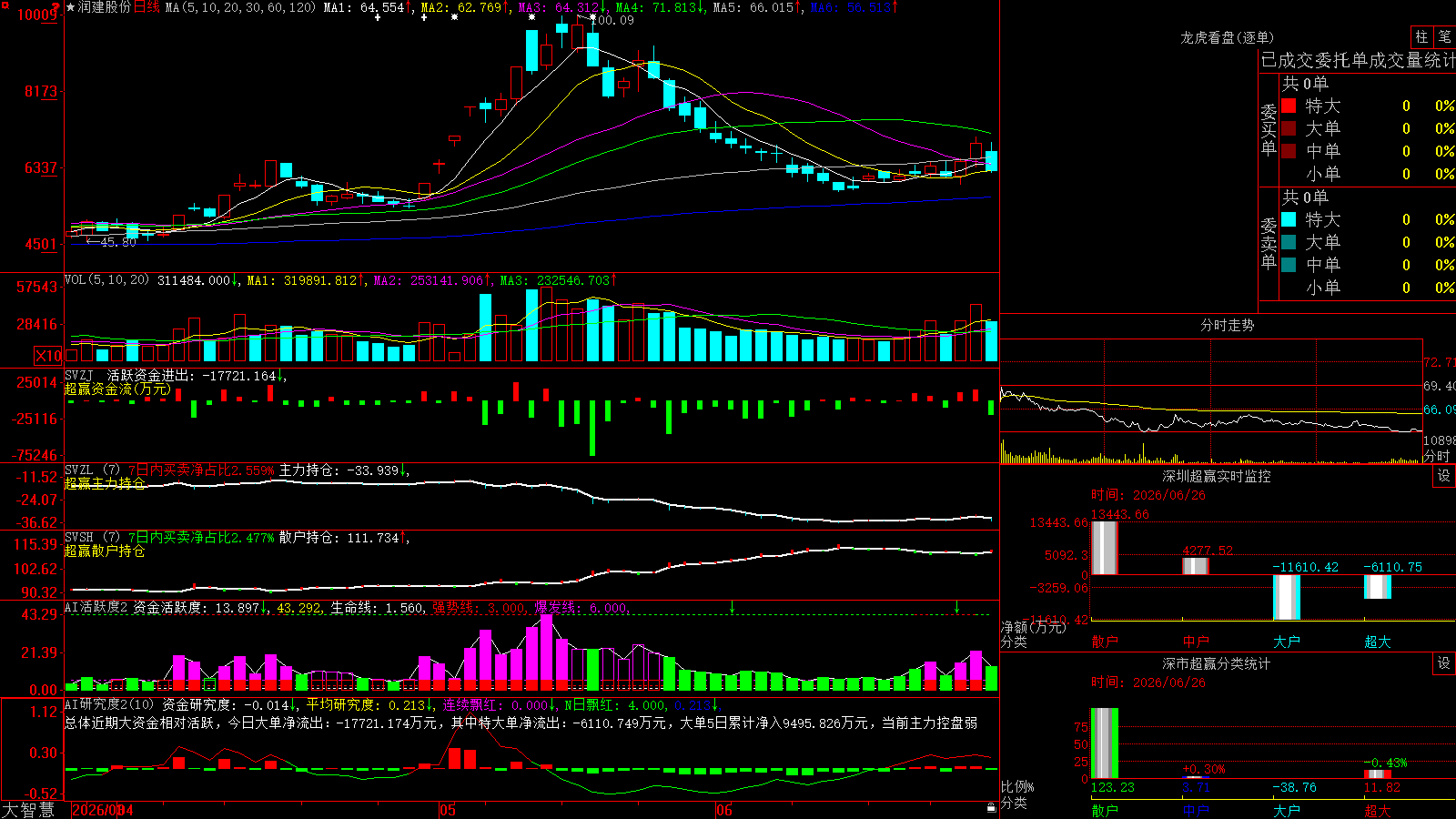Click the 超赢主力持仓 legend label
Viewport: 1456px width, 819px height.
(105, 483)
